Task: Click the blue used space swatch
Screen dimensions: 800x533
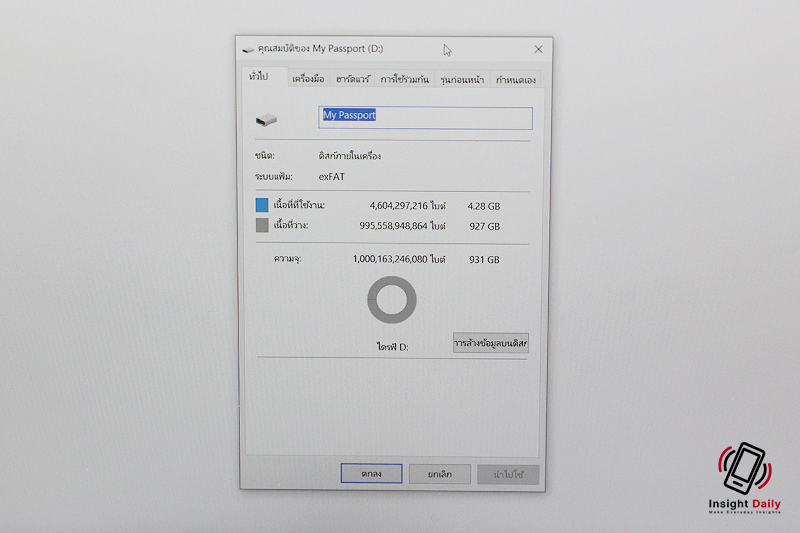Action: [262, 205]
